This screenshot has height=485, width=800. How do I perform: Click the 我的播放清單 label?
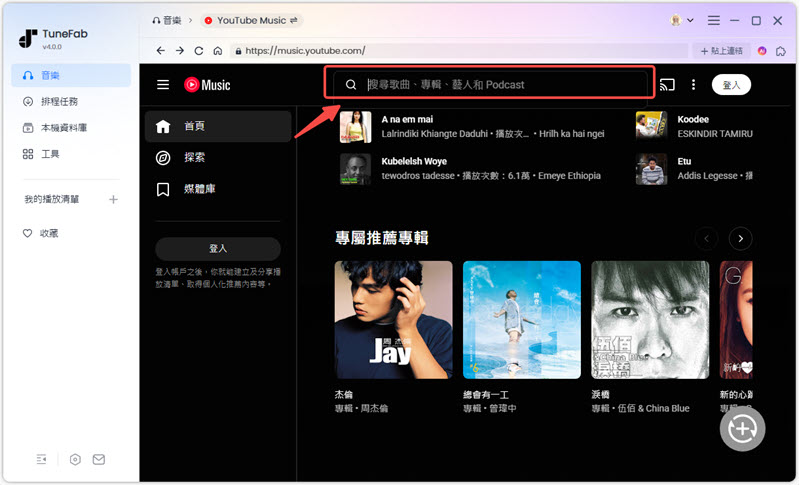pyautogui.click(x=52, y=199)
